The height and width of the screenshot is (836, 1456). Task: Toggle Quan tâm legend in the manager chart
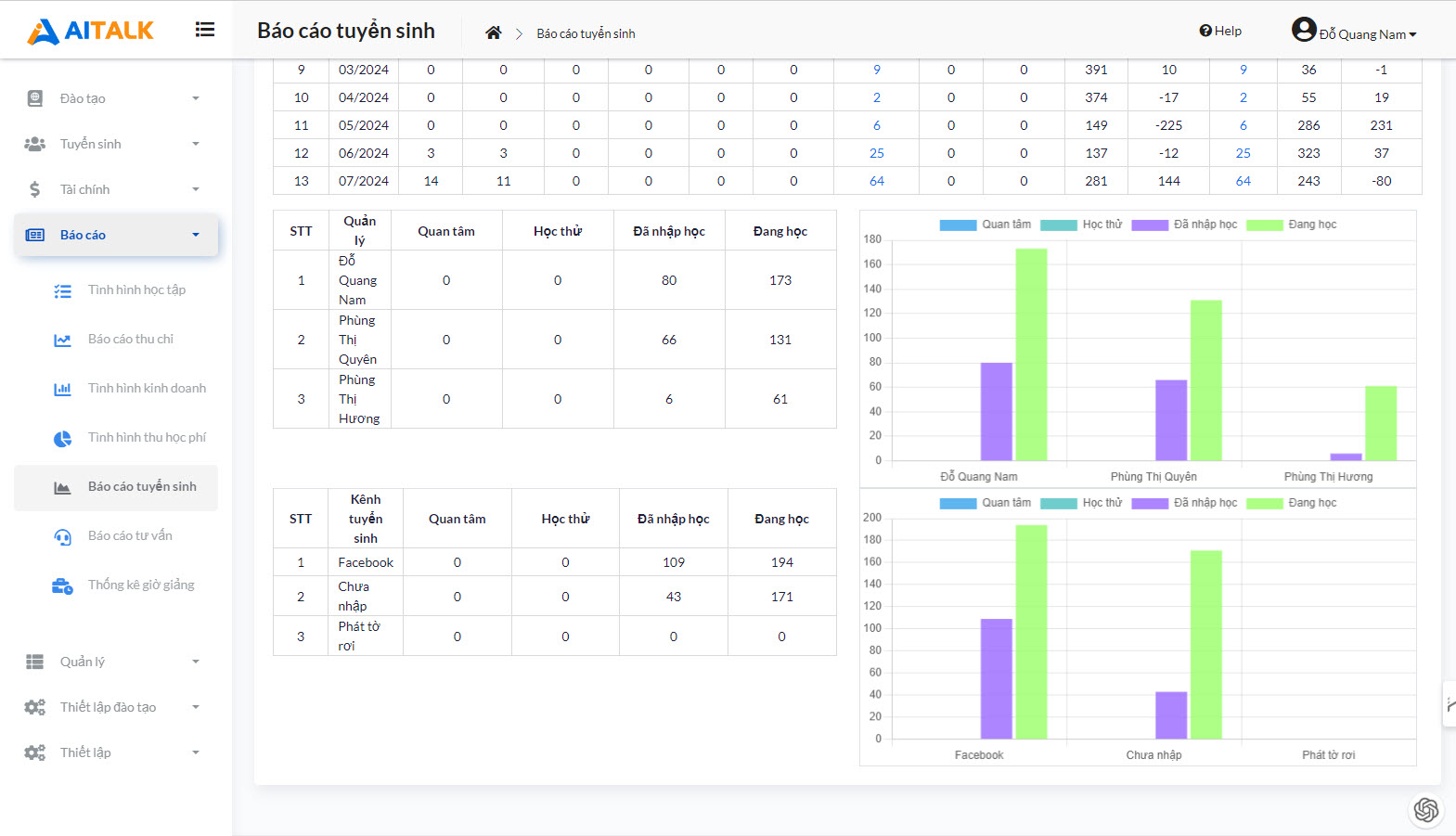985,225
